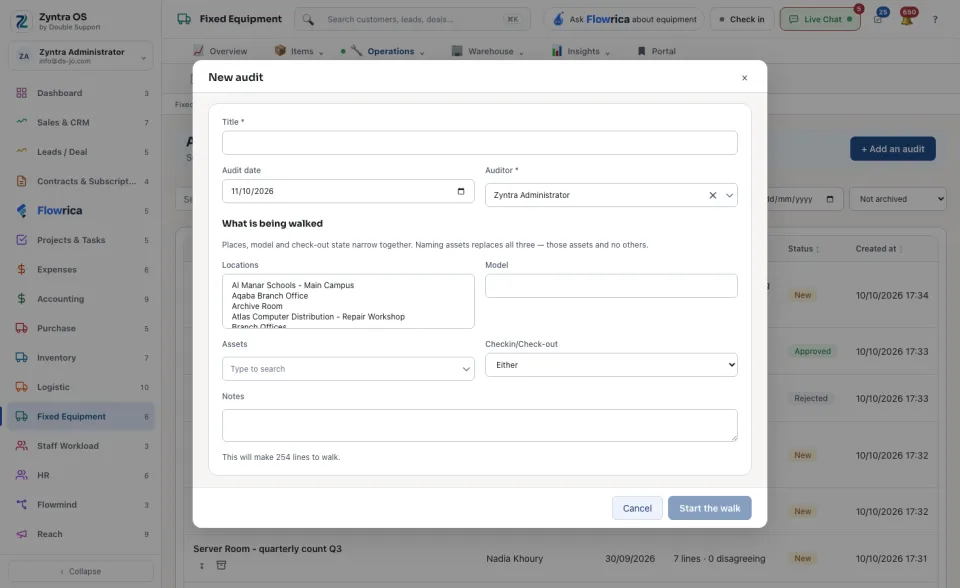Image resolution: width=960 pixels, height=588 pixels.
Task: Focus the Title input field
Action: (x=479, y=143)
